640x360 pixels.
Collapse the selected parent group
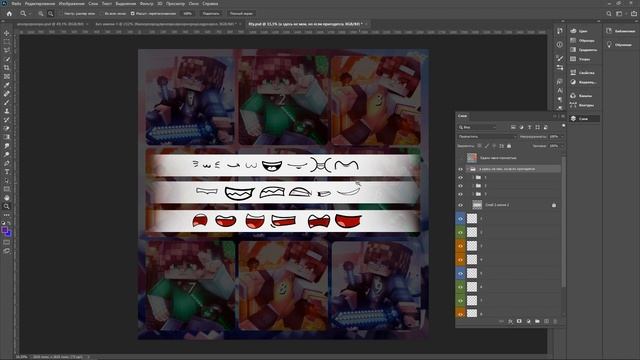468,169
